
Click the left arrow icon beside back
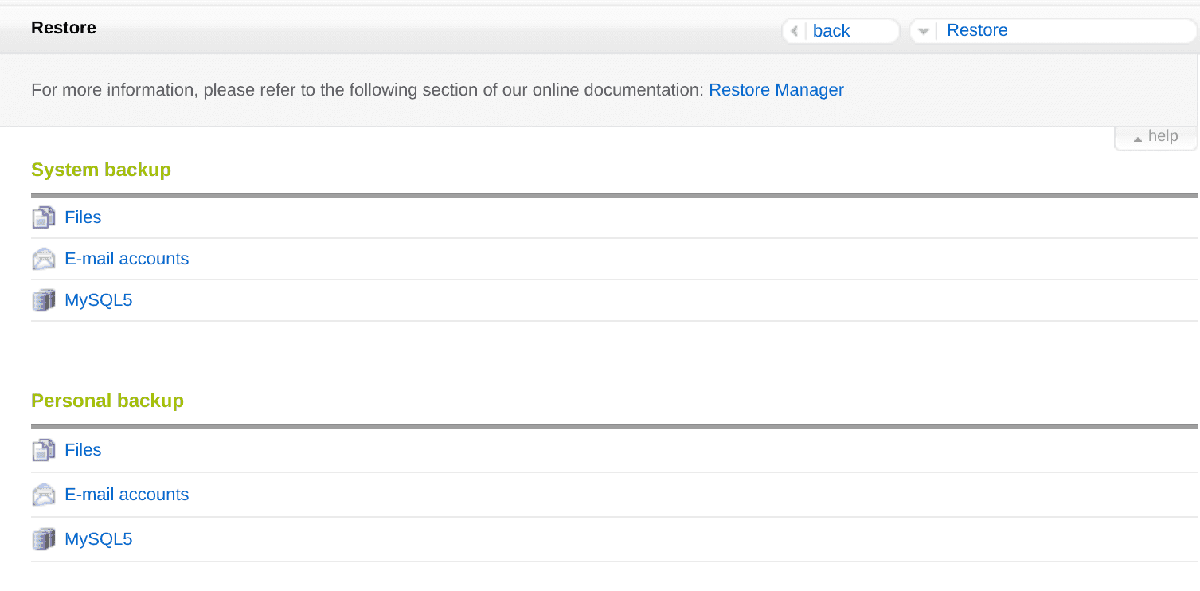tap(795, 31)
